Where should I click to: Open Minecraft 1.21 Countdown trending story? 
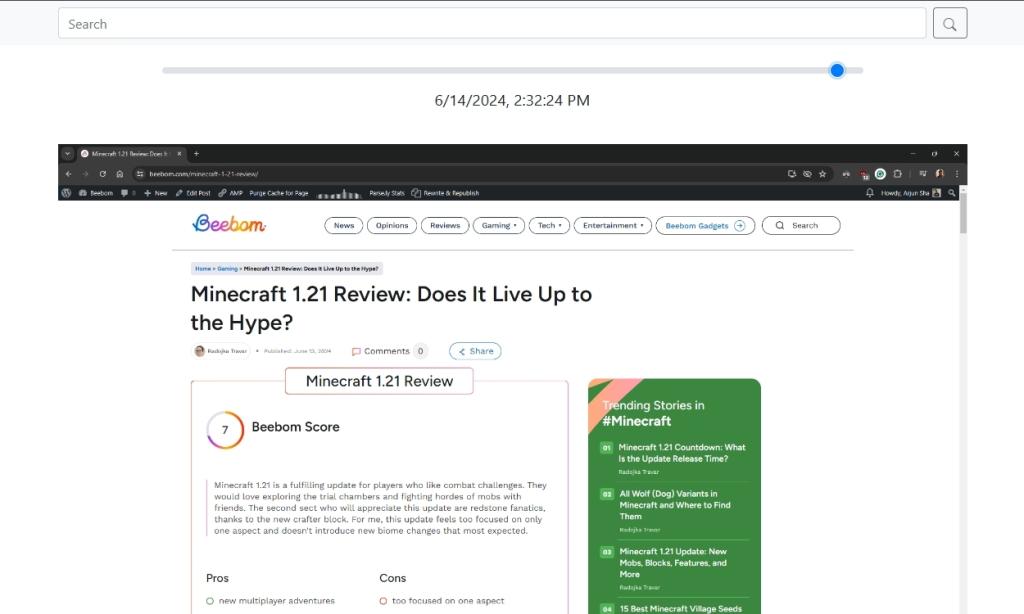tap(681, 453)
